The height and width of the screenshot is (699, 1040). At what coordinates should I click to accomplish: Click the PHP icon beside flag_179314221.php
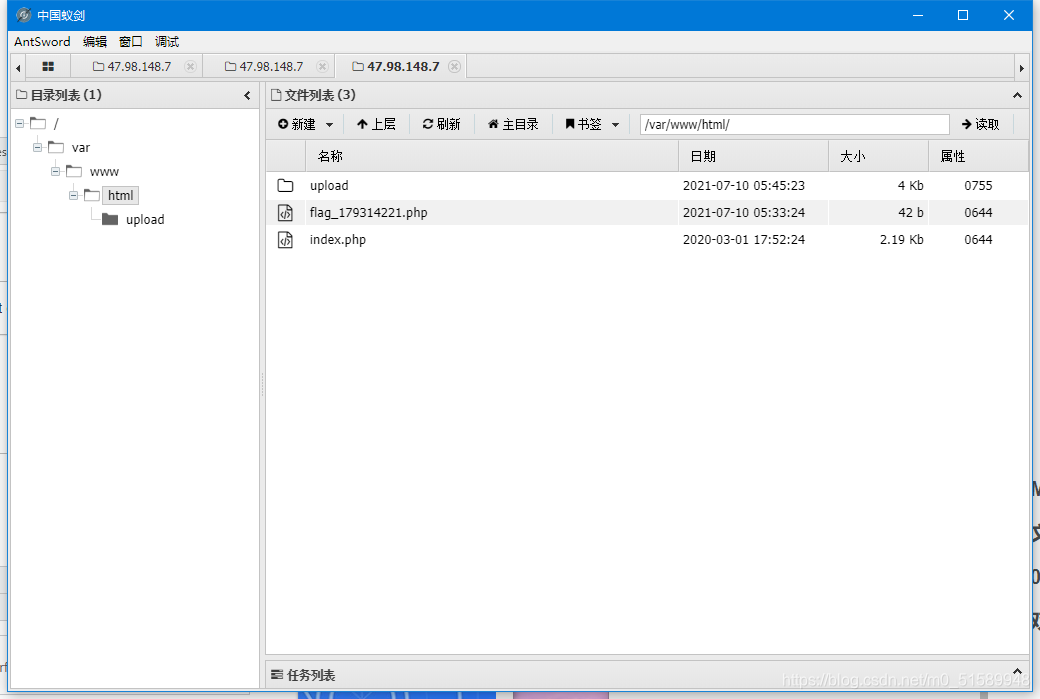coord(284,212)
